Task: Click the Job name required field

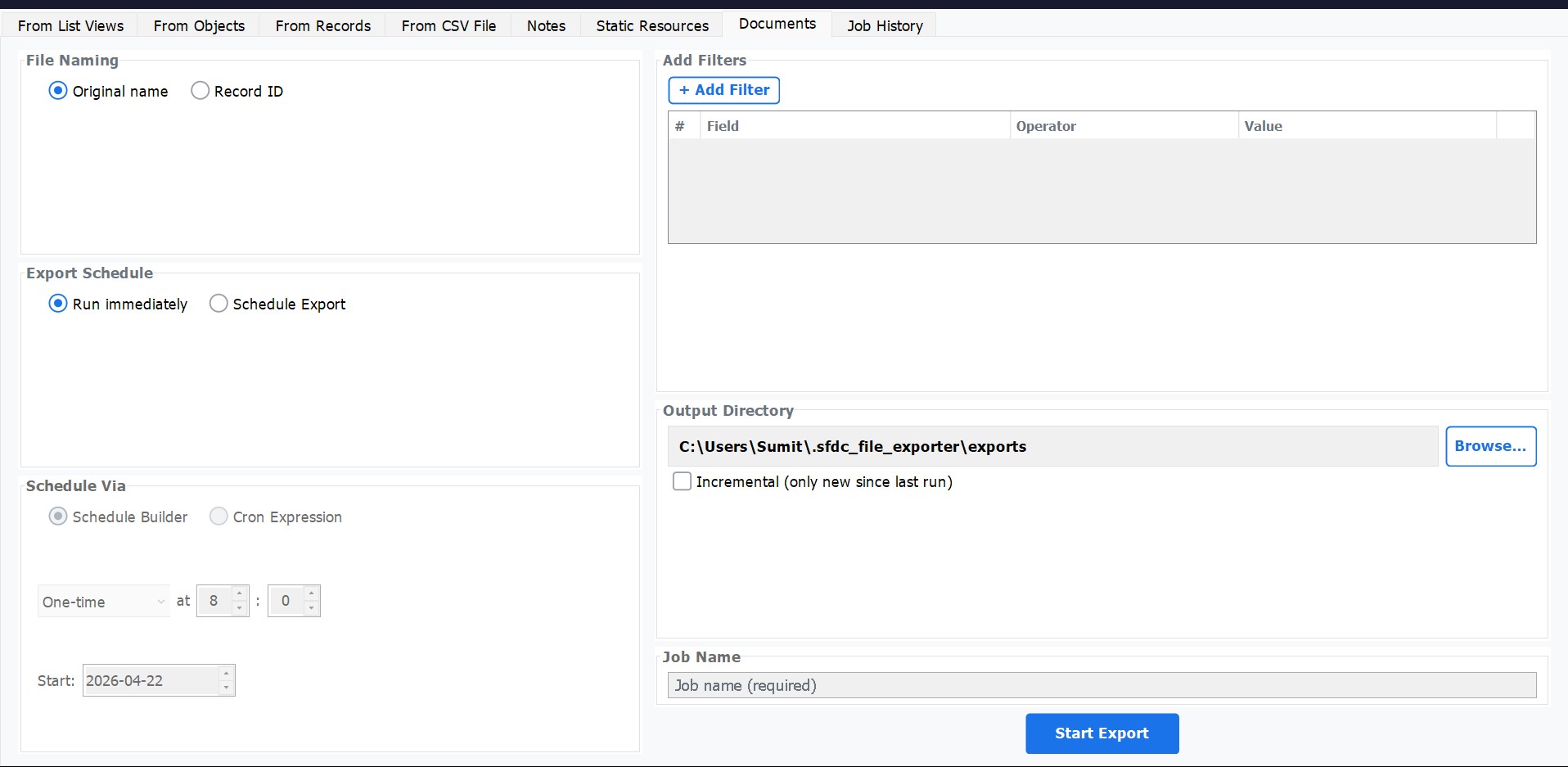Action: [x=1101, y=685]
